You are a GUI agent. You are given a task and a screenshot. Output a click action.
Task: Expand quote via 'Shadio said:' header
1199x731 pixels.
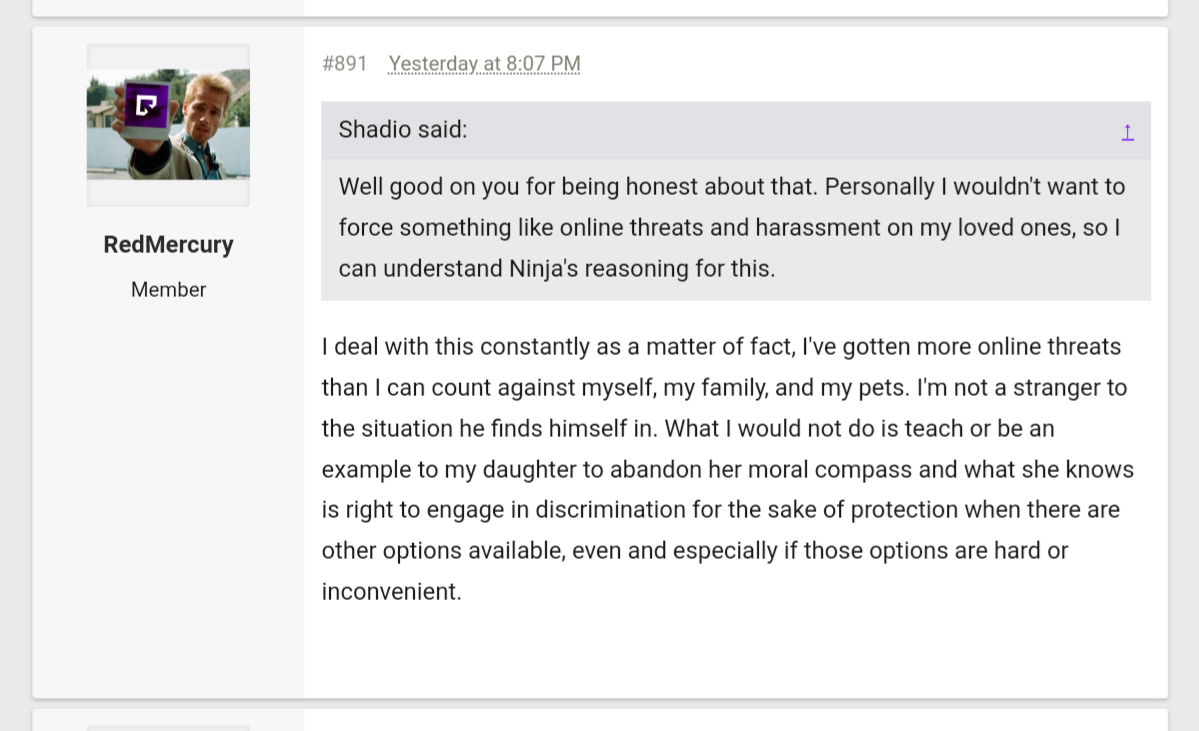coord(403,130)
